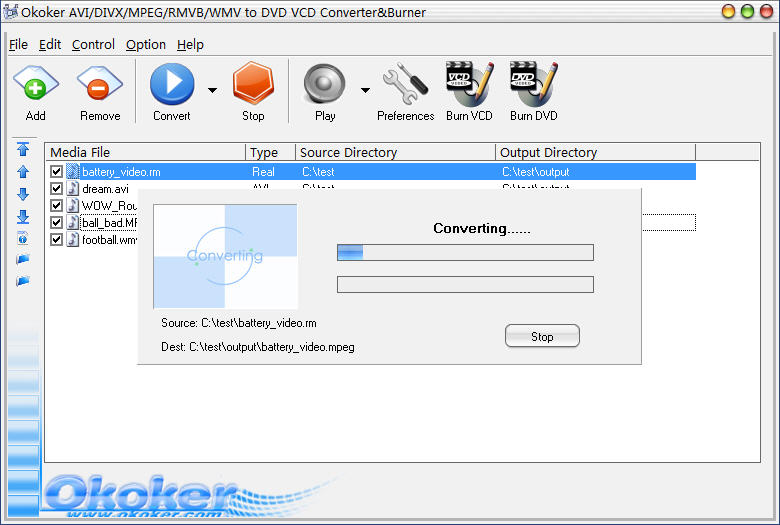Viewport: 780px width, 525px height.
Task: Click the Burn VCD icon
Action: click(469, 84)
